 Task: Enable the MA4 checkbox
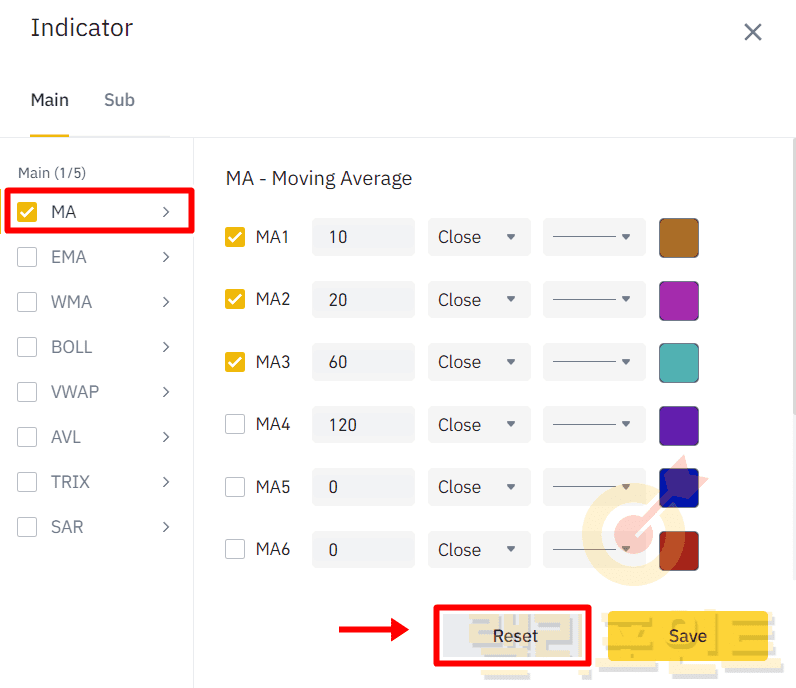pos(235,424)
